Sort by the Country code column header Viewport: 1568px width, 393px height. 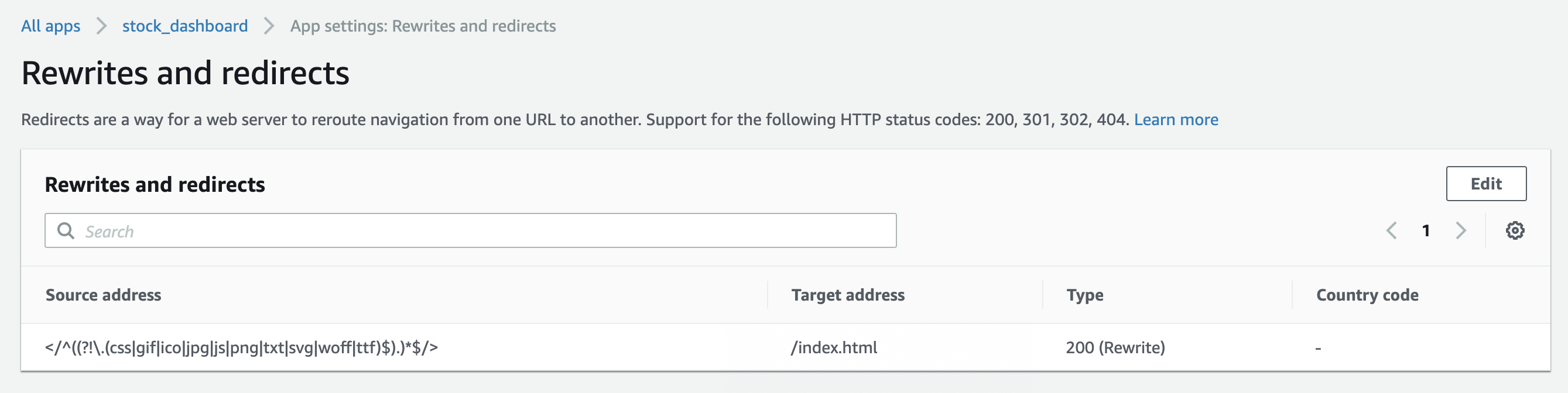click(1367, 295)
